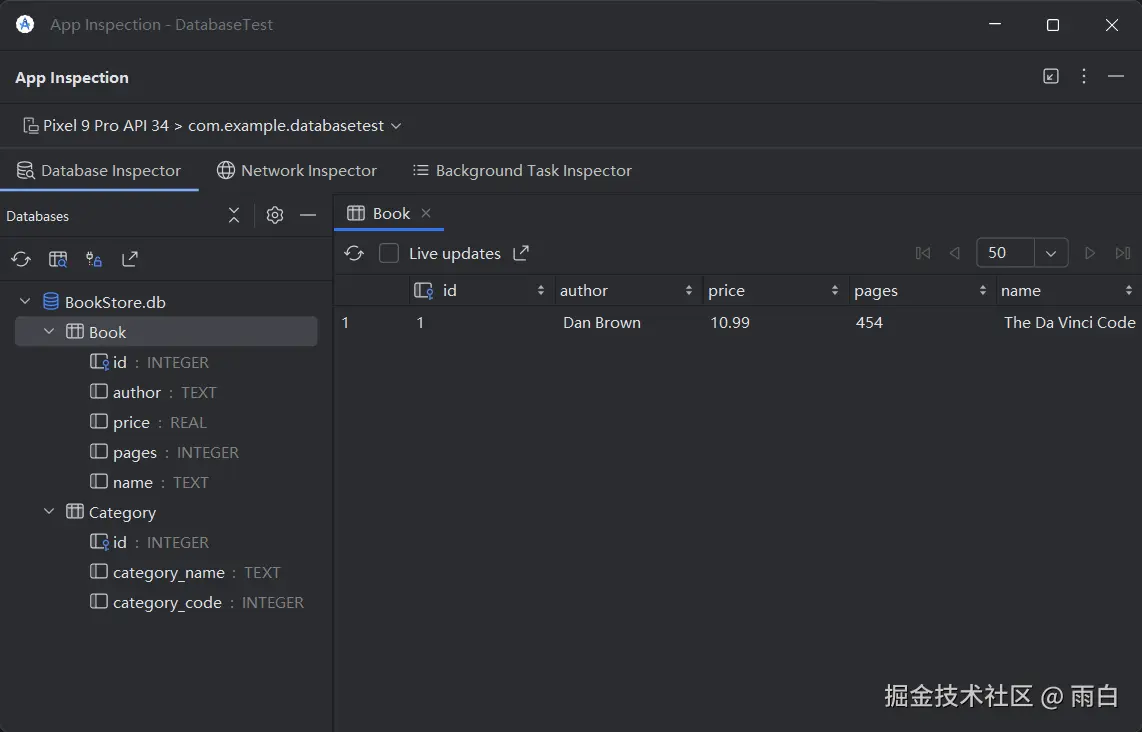Click the Book table icon in tree
1142x732 pixels.
[75, 331]
